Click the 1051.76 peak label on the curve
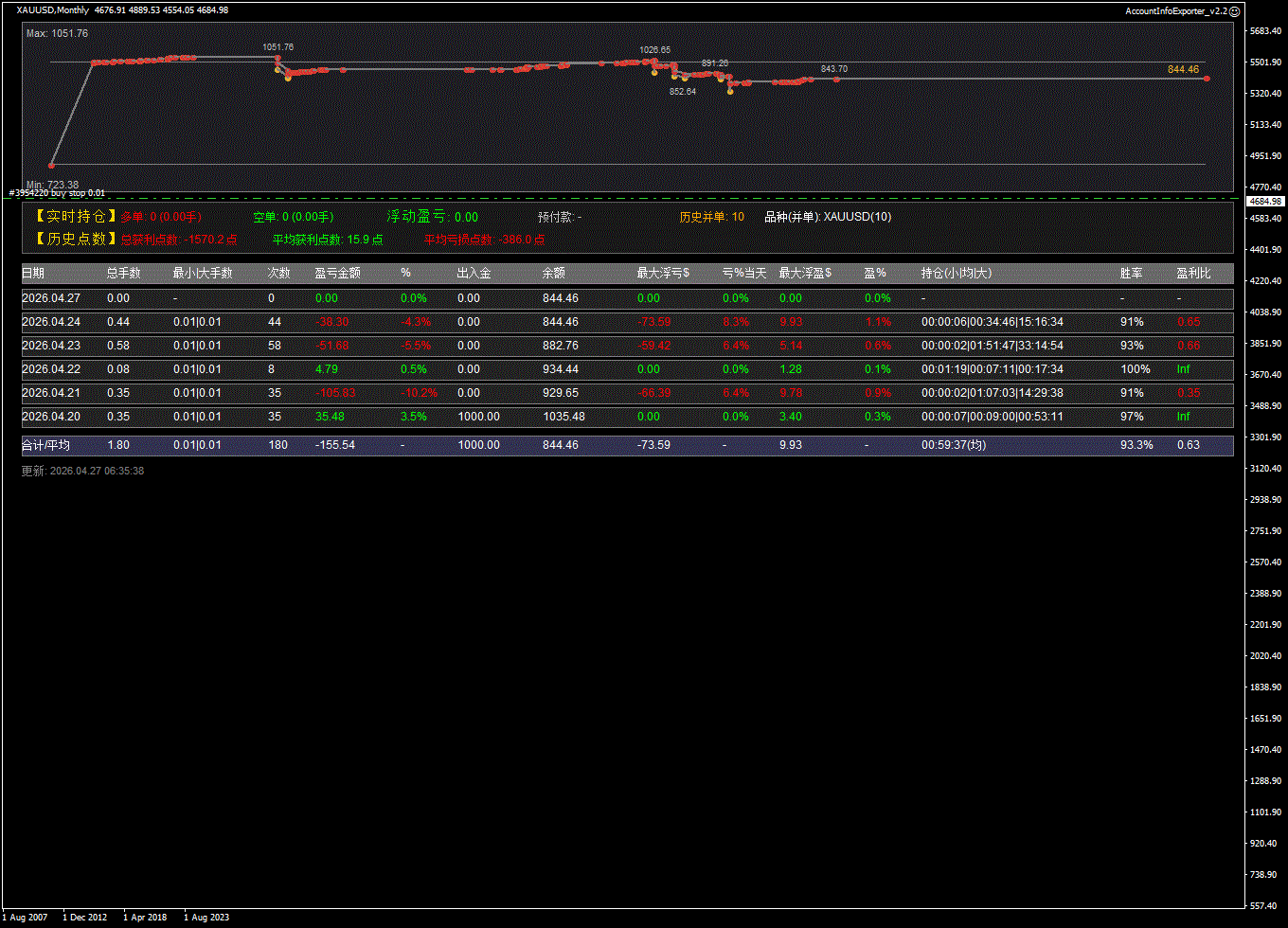This screenshot has height=928, width=1288. (x=277, y=46)
